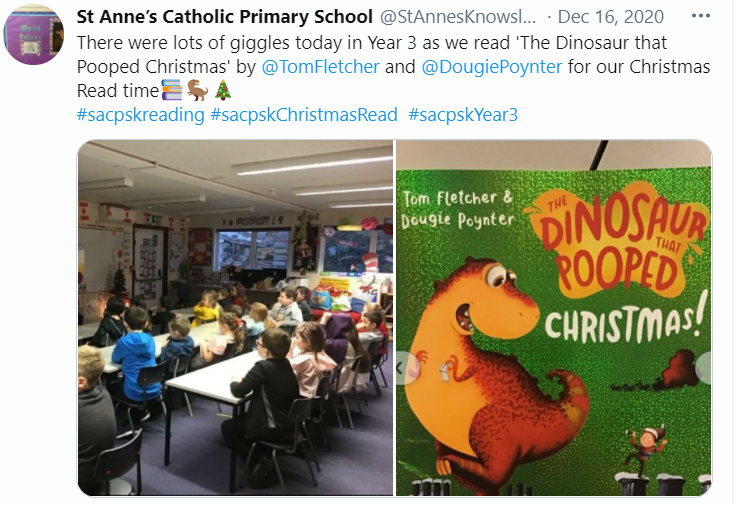The width and height of the screenshot is (738, 505).
Task: Click the 'Dinosaur that Pooped' title splat
Action: tap(619, 239)
